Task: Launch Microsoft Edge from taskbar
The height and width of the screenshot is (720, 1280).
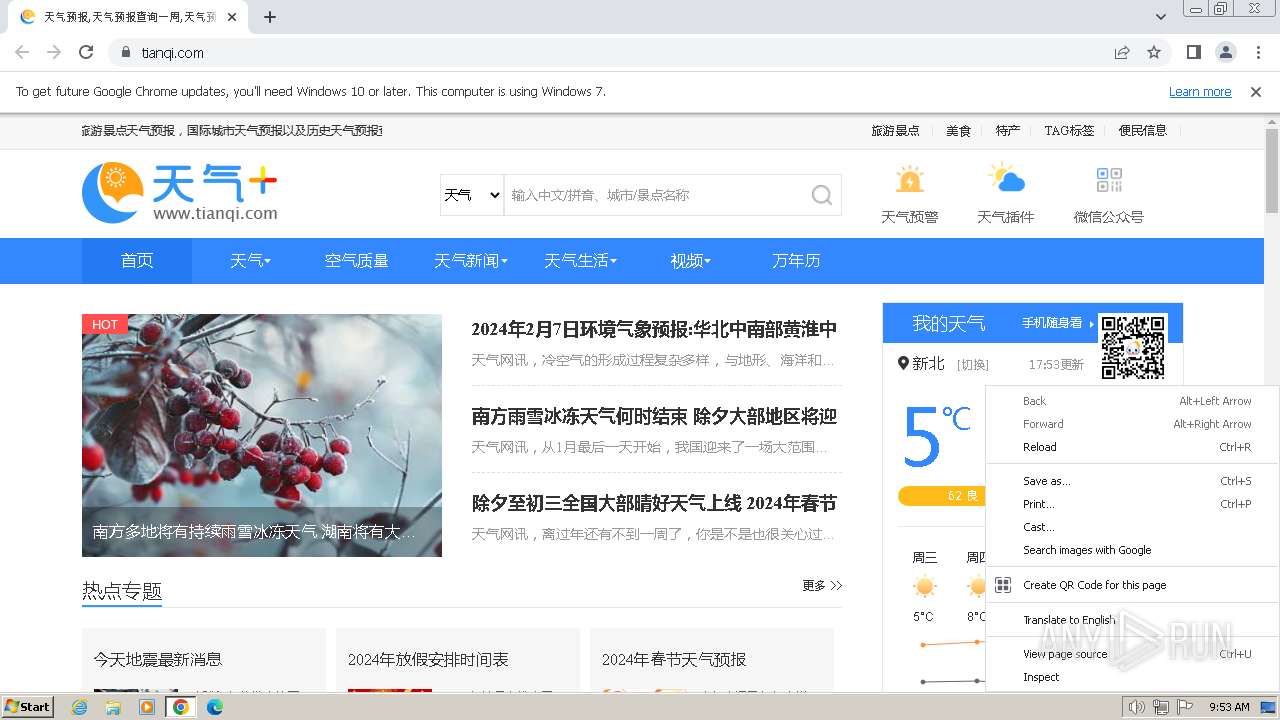Action: click(214, 707)
